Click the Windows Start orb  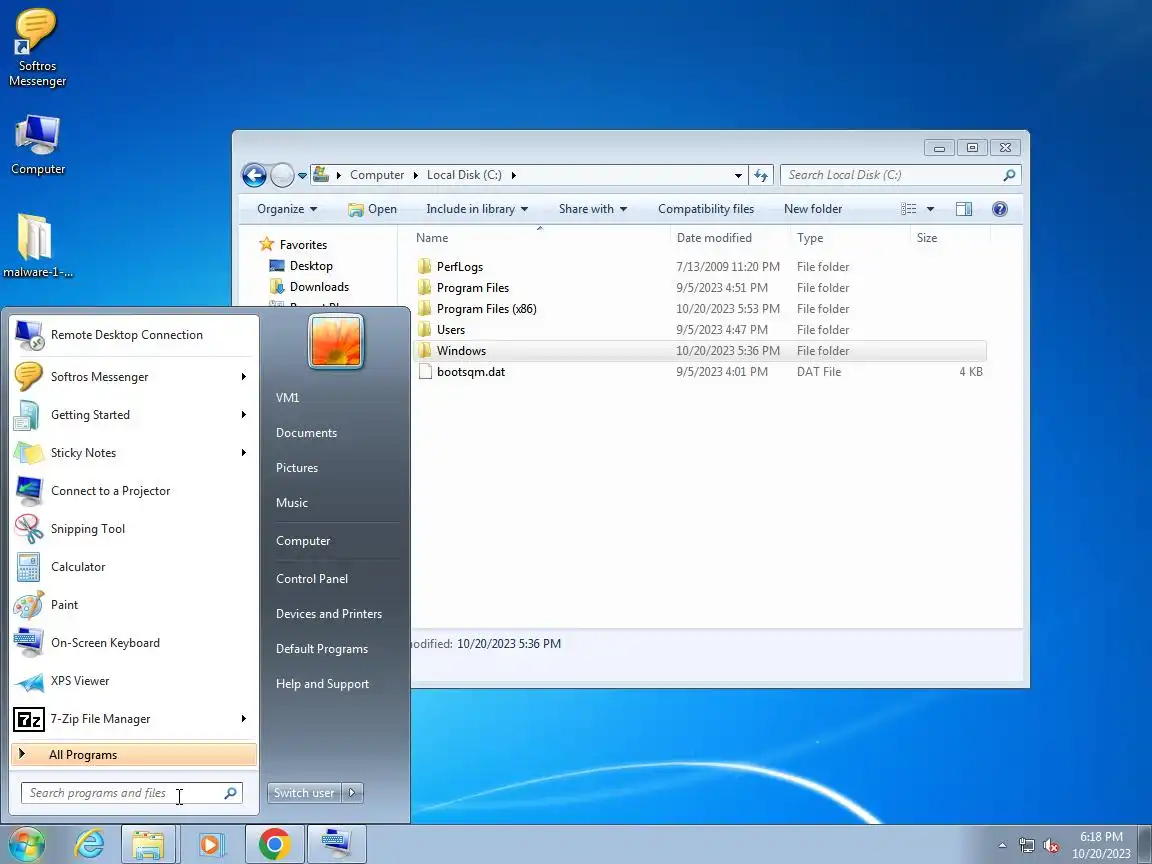point(26,844)
